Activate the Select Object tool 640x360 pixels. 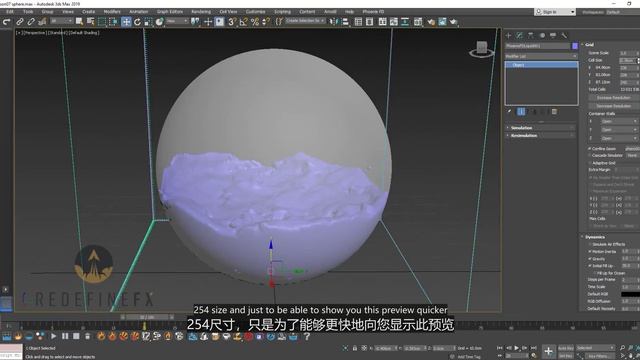[79, 22]
